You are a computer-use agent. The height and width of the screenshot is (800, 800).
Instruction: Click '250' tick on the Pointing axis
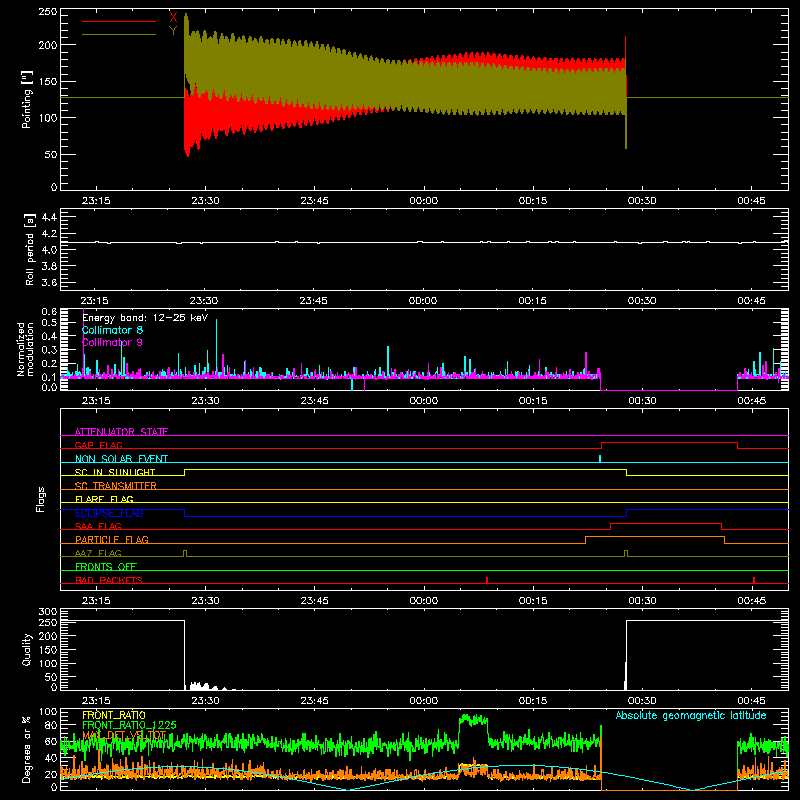pyautogui.click(x=48, y=11)
